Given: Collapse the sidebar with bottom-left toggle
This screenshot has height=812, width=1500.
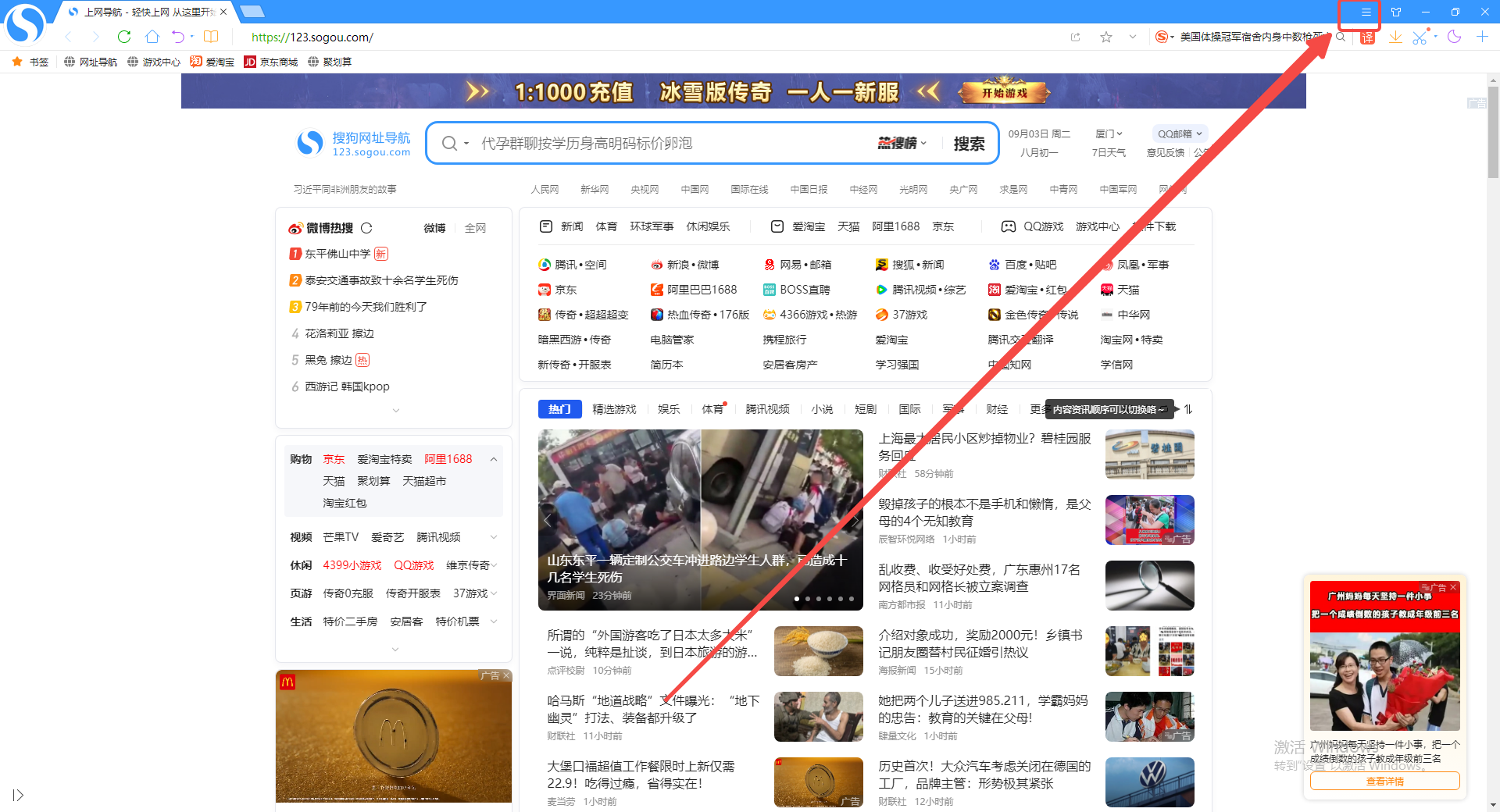Looking at the screenshot, I should tap(18, 795).
